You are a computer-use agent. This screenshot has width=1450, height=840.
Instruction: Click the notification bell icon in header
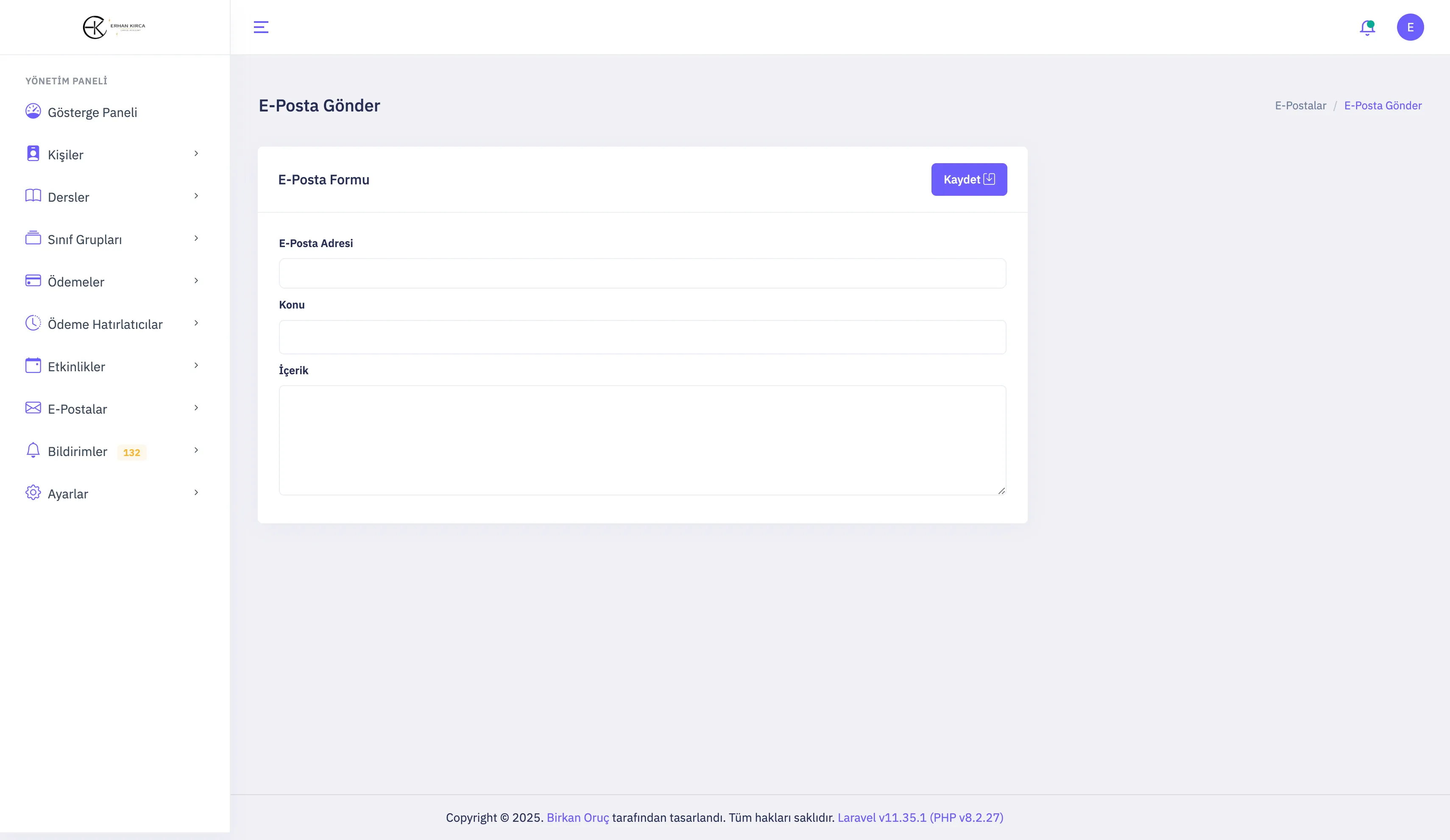[x=1367, y=28]
